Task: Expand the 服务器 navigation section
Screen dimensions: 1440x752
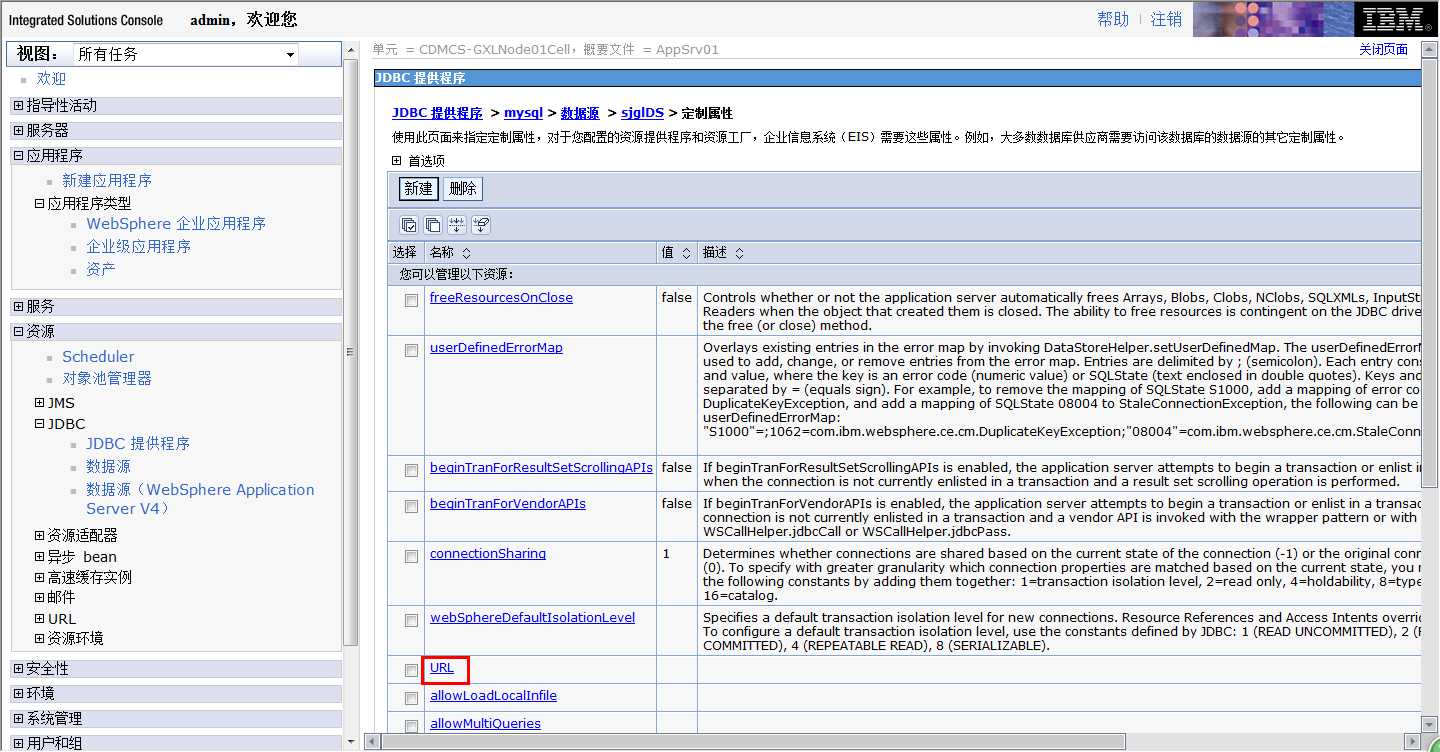Action: point(19,130)
